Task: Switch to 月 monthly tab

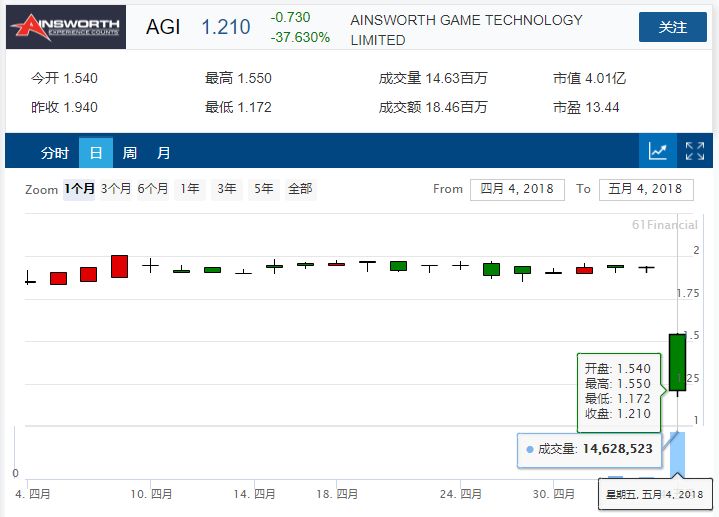Action: tap(163, 153)
